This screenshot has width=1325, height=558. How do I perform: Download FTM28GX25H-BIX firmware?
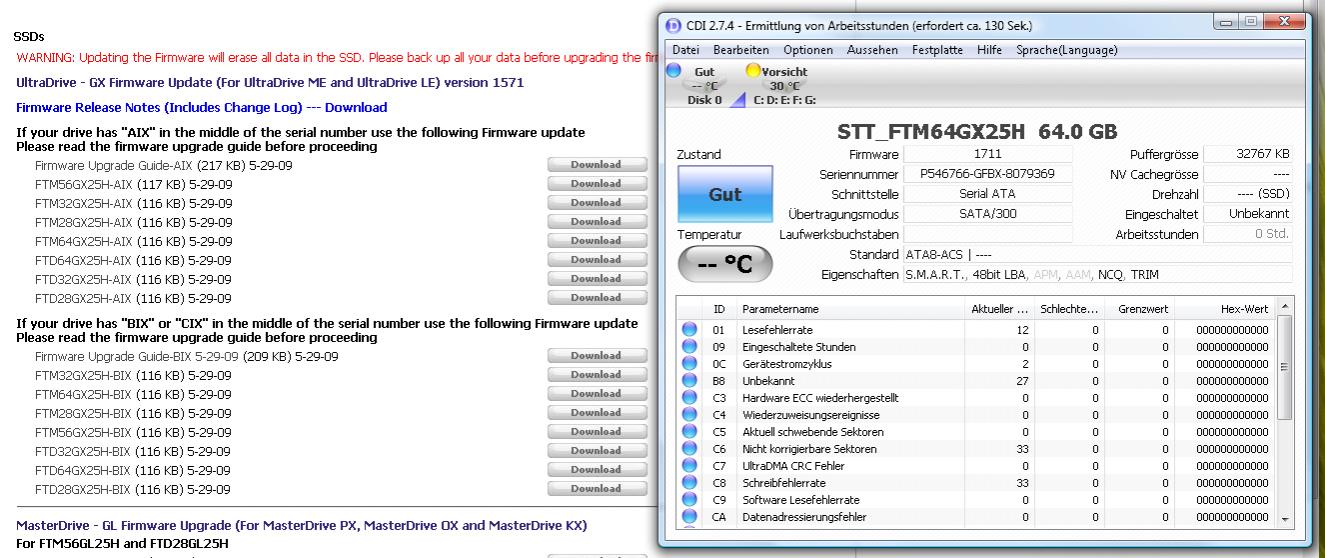click(597, 412)
